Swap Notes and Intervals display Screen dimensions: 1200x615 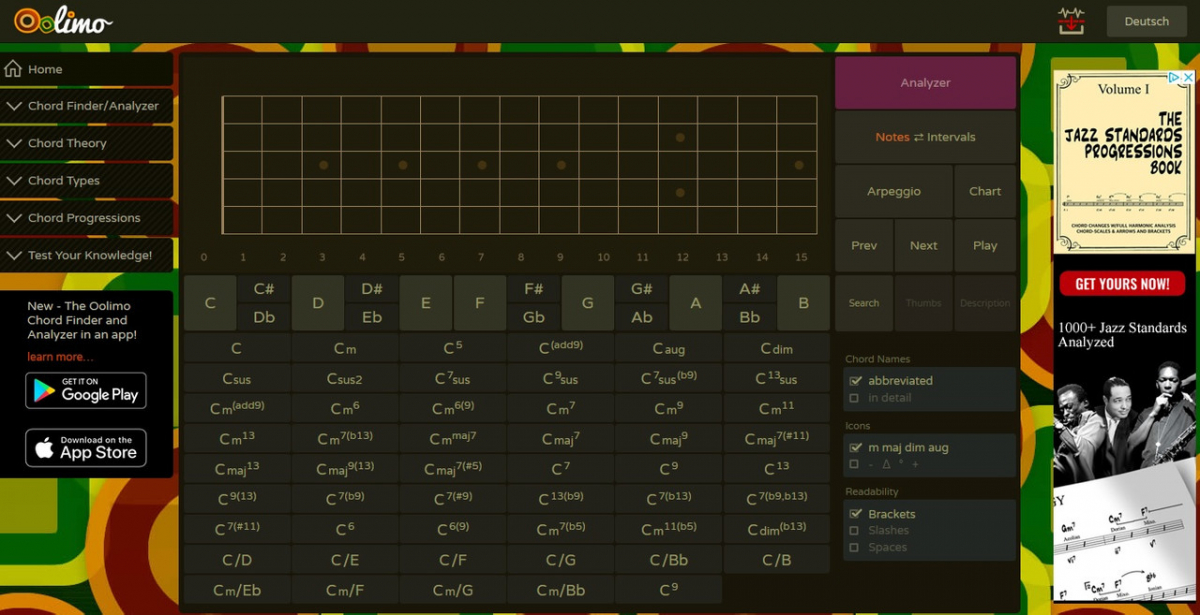coord(925,137)
